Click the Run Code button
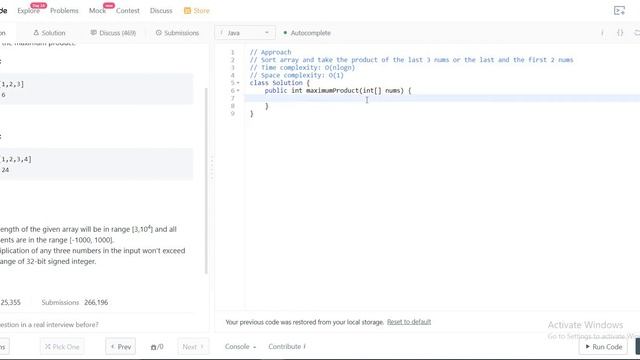The image size is (640, 360). point(603,347)
